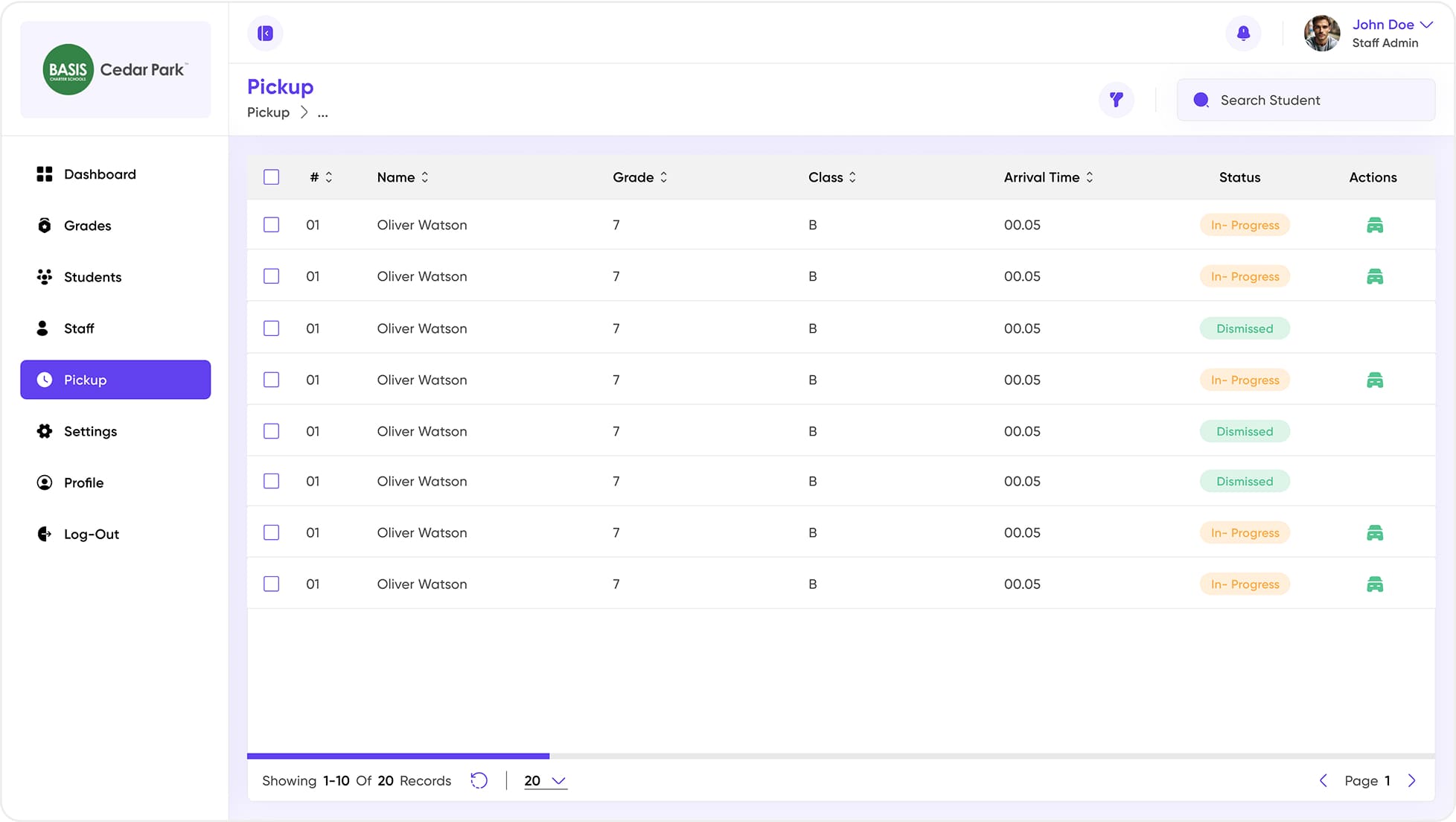Check the checkbox on the third Dismissed row
The width and height of the screenshot is (1456, 822).
point(271,481)
